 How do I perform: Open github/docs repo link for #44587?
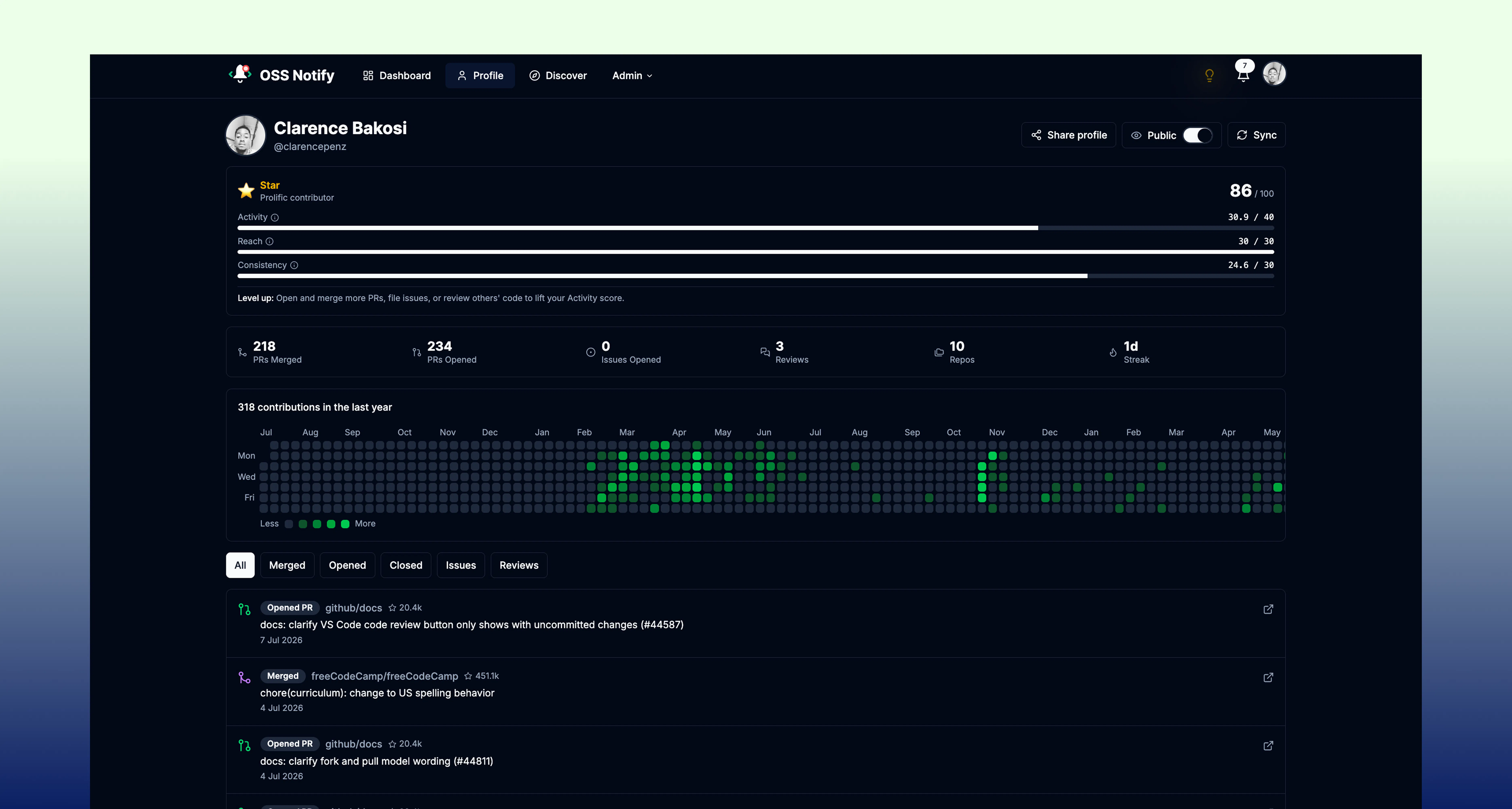pyautogui.click(x=353, y=608)
